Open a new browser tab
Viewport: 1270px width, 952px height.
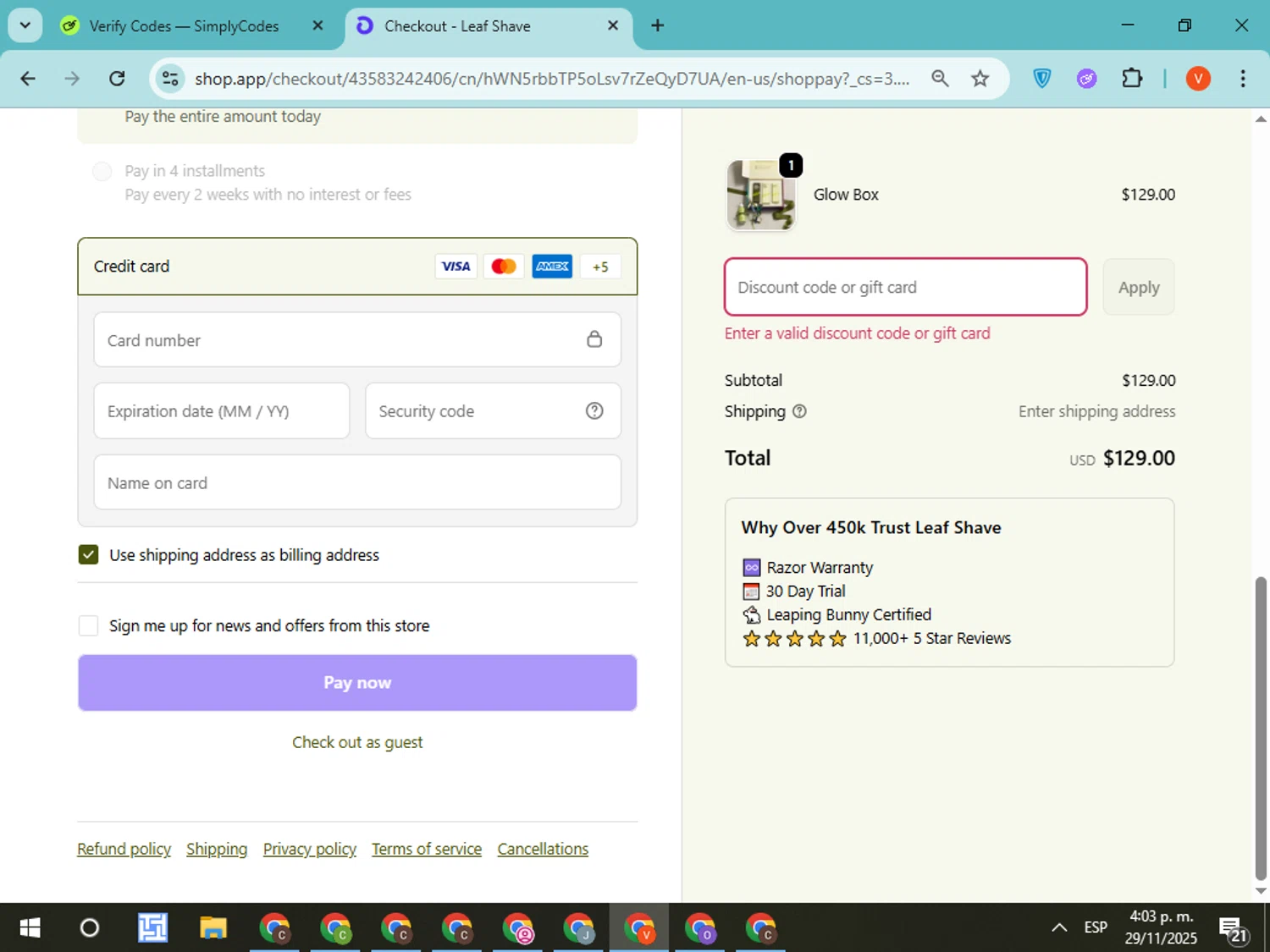[x=657, y=25]
